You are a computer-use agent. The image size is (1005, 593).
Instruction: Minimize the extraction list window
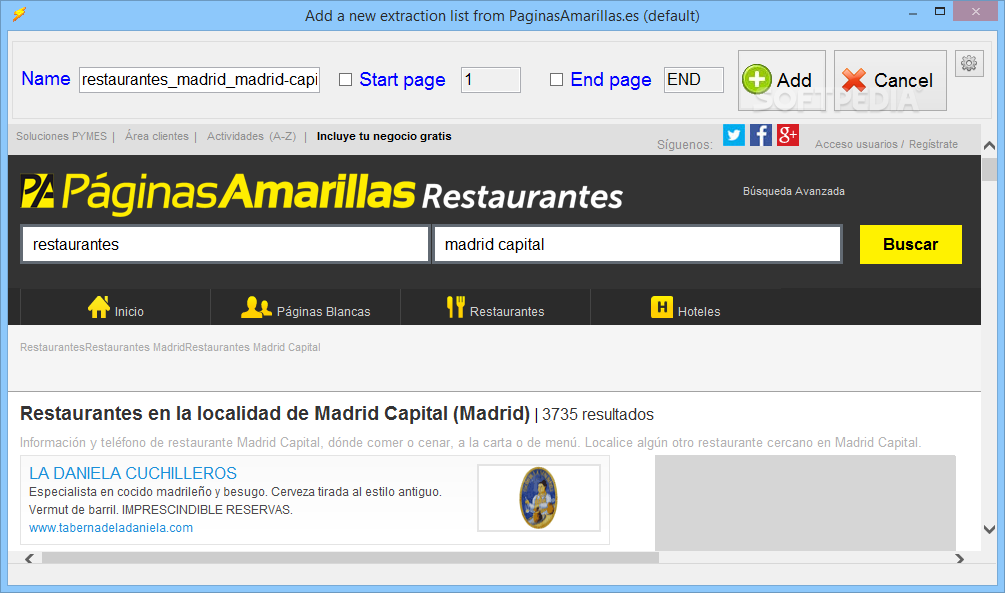[913, 13]
